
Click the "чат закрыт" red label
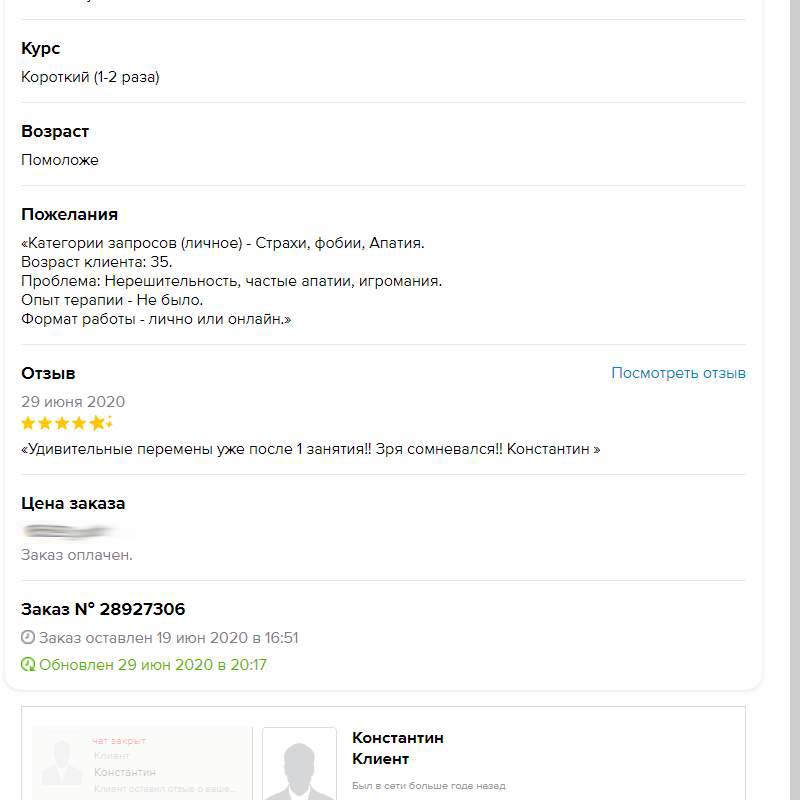(x=119, y=741)
